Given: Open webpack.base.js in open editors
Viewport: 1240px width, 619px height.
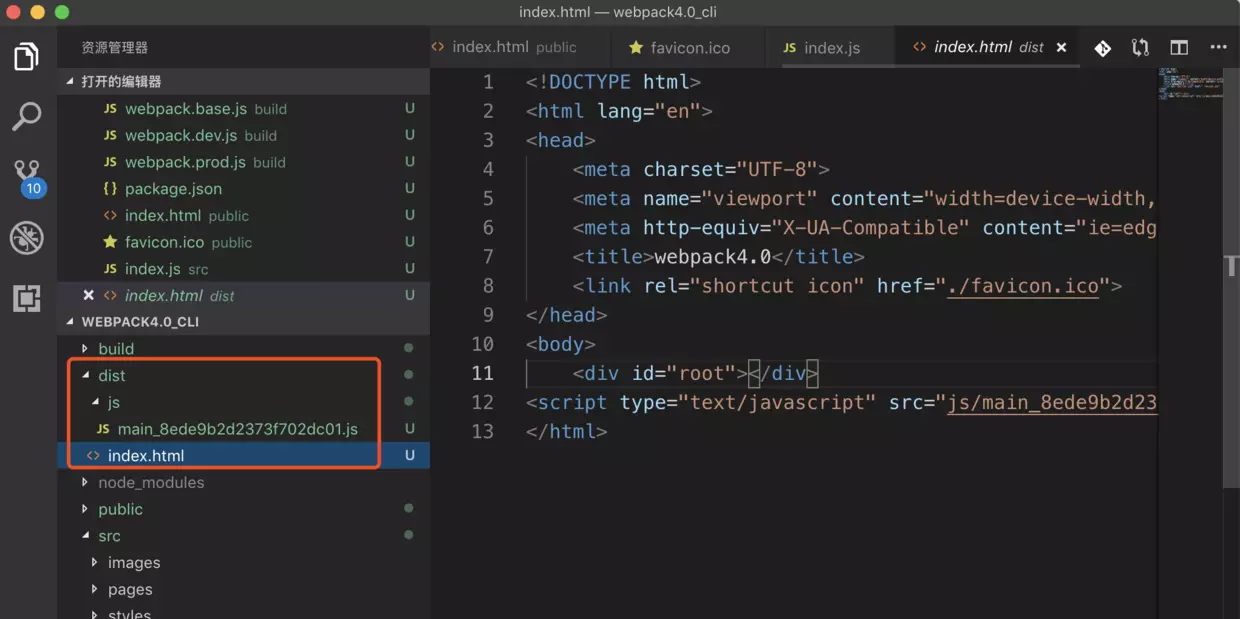Looking at the screenshot, I should point(243,108).
